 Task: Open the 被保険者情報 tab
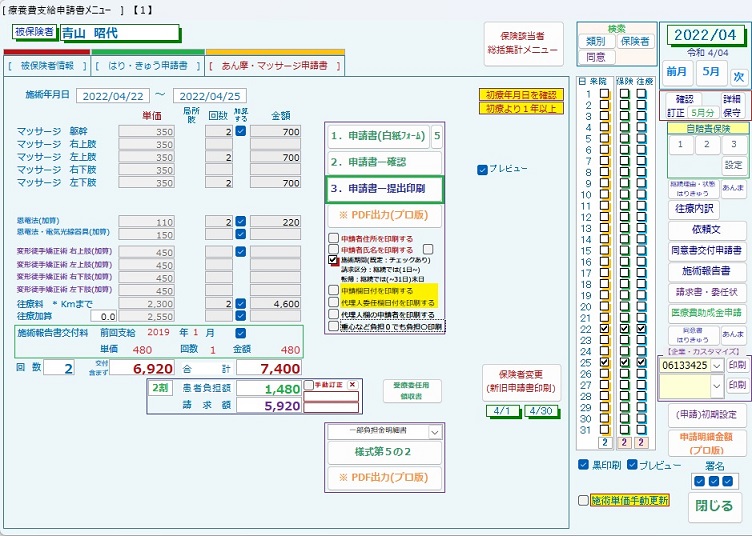tap(47, 66)
